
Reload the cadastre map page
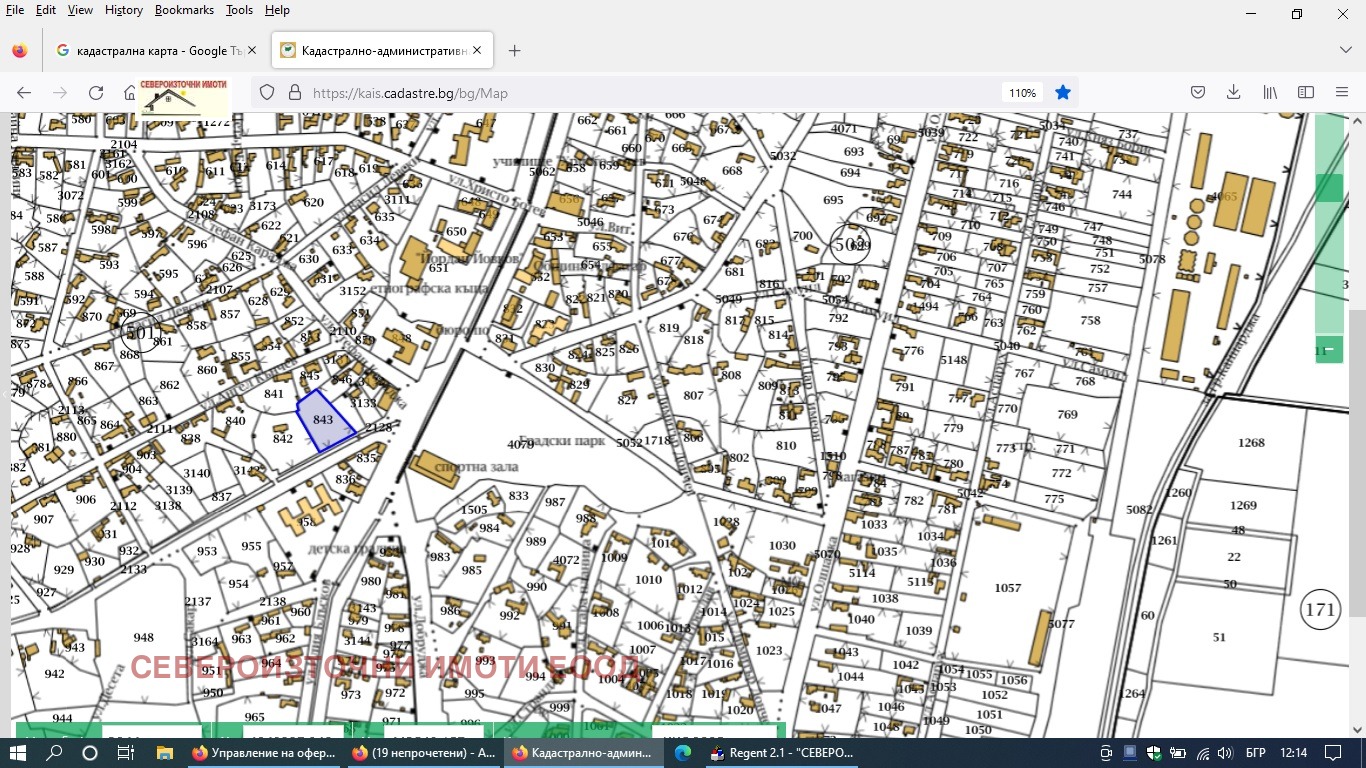[96, 93]
